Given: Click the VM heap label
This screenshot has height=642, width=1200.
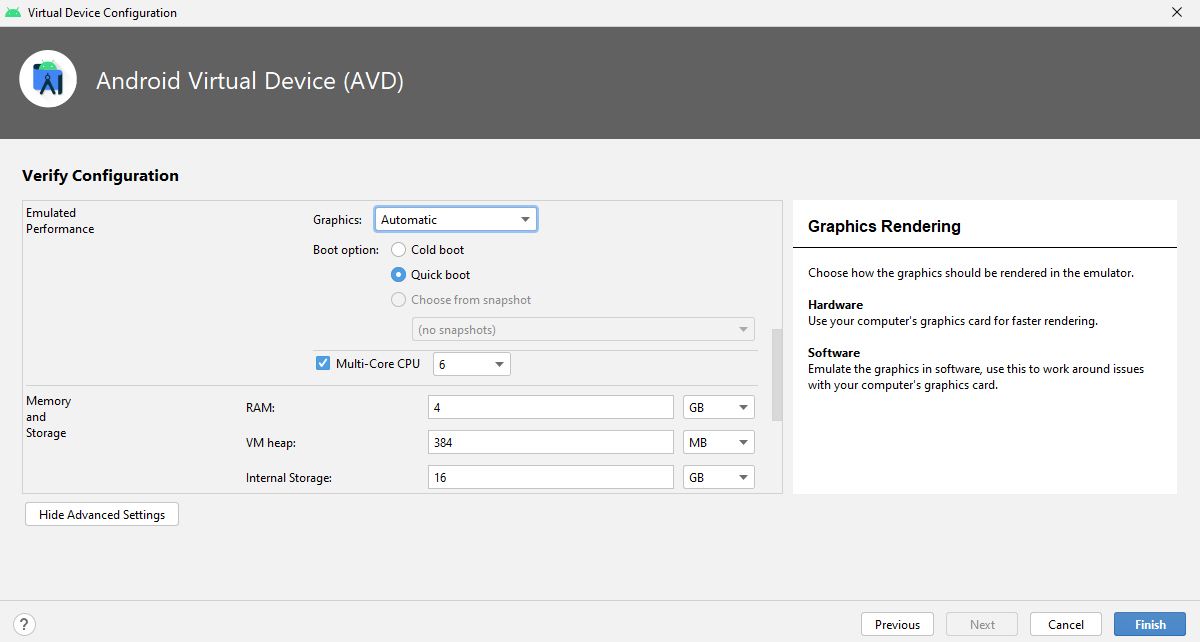Looking at the screenshot, I should click(271, 443).
